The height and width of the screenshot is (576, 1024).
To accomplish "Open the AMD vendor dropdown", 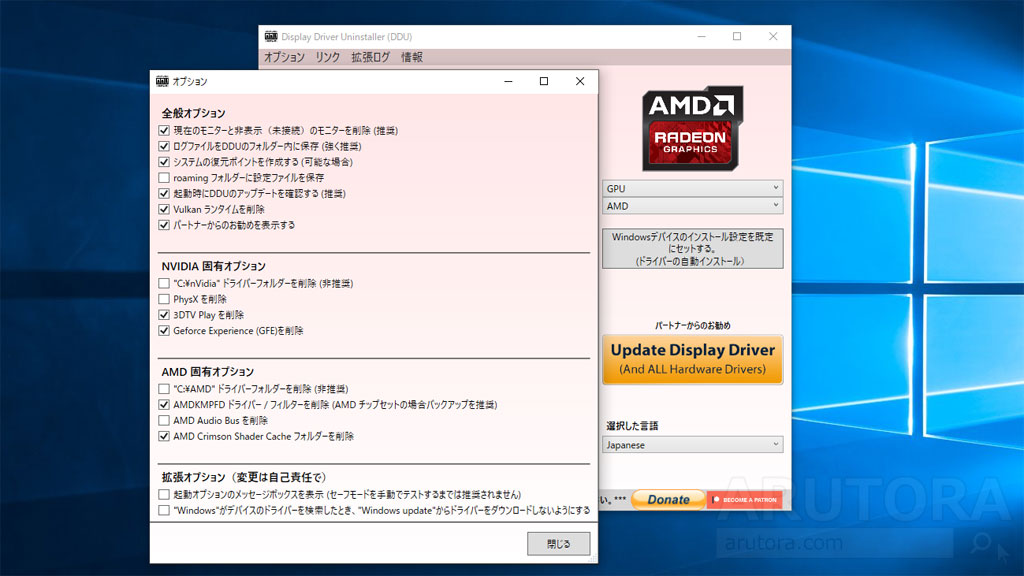I will coord(692,206).
